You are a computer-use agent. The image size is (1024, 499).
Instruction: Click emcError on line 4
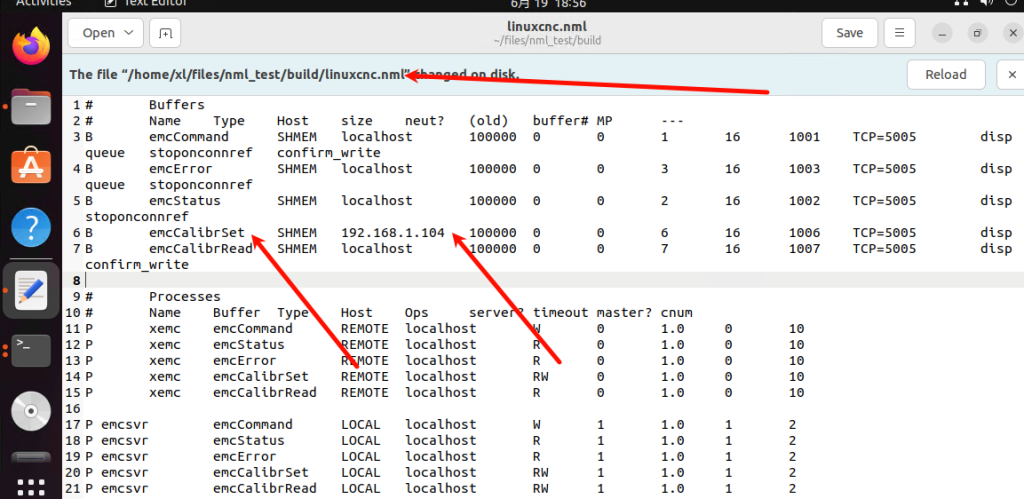[x=181, y=169]
